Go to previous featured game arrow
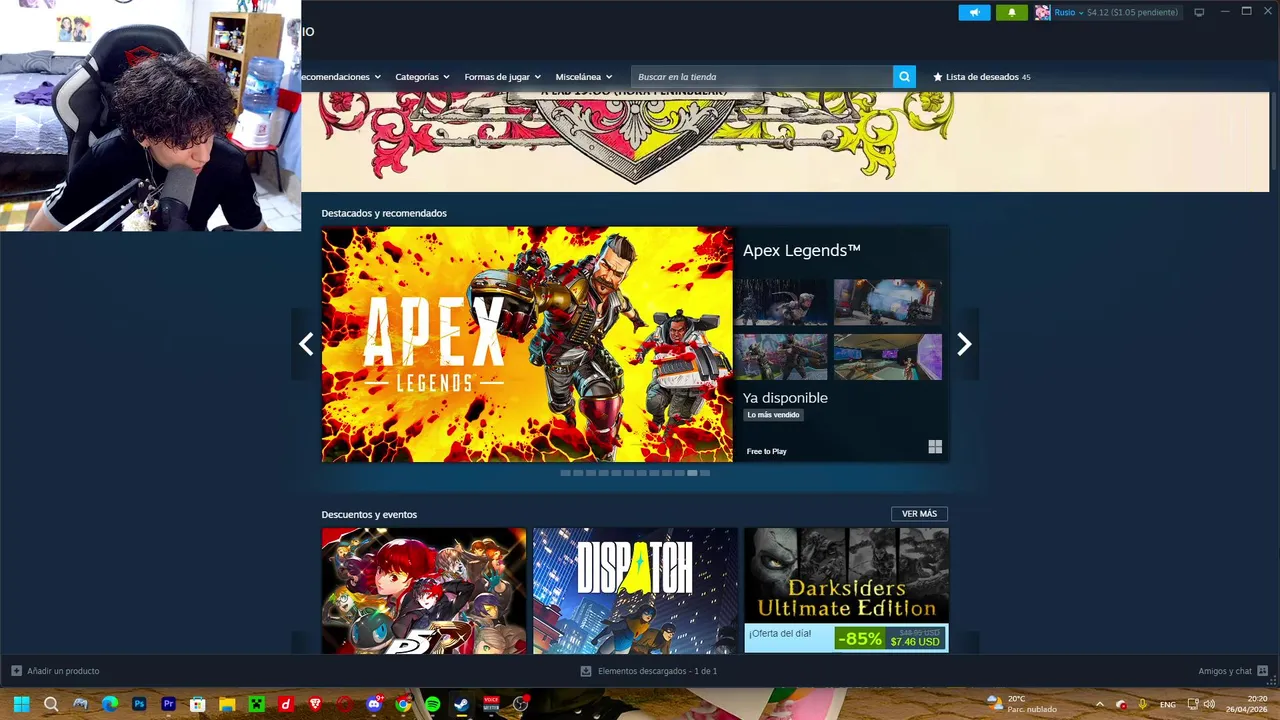1280x720 pixels. [306, 344]
